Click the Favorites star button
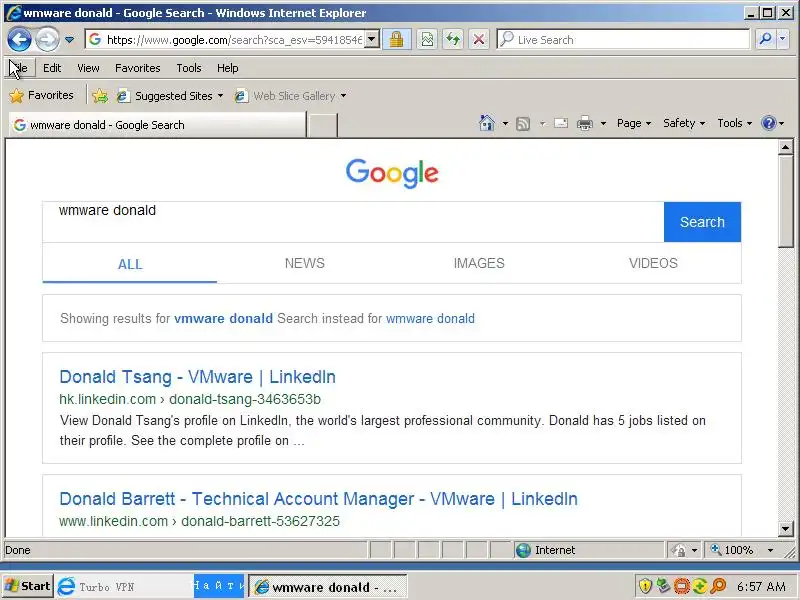This screenshot has height=600, width=800. (41, 95)
